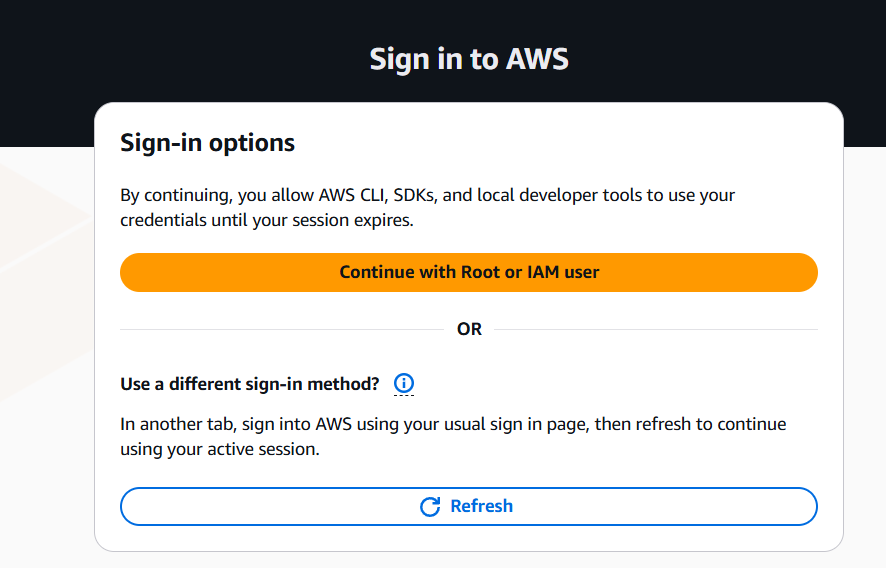Image resolution: width=886 pixels, height=568 pixels.
Task: Click the divider line right of OR
Action: point(655,329)
